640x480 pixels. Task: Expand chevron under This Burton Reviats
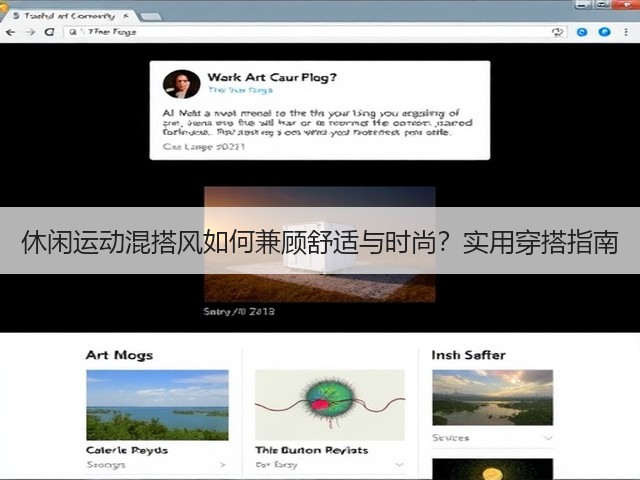pos(400,464)
